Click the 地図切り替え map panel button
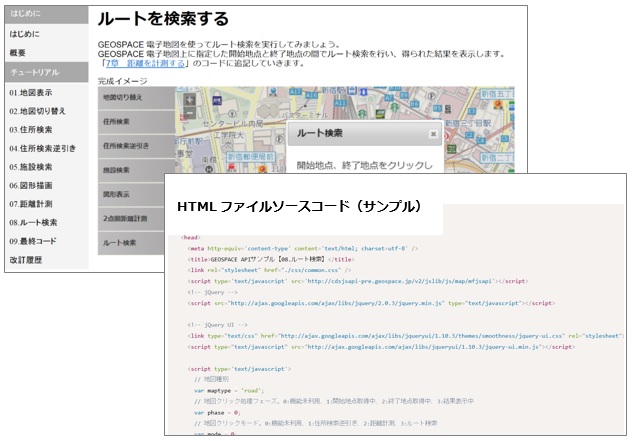The image size is (632, 441). coord(136,98)
